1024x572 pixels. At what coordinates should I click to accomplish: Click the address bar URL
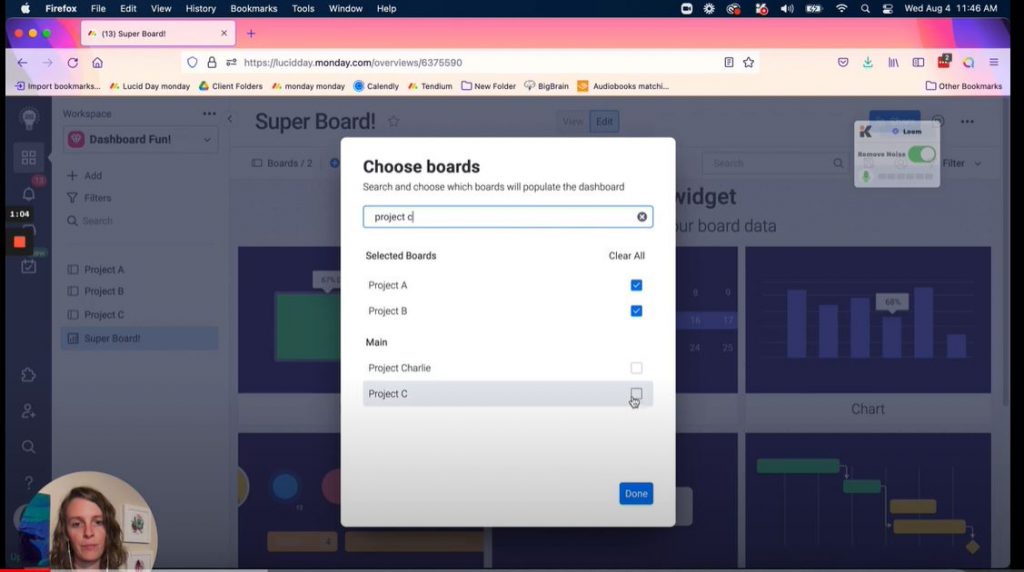click(353, 63)
